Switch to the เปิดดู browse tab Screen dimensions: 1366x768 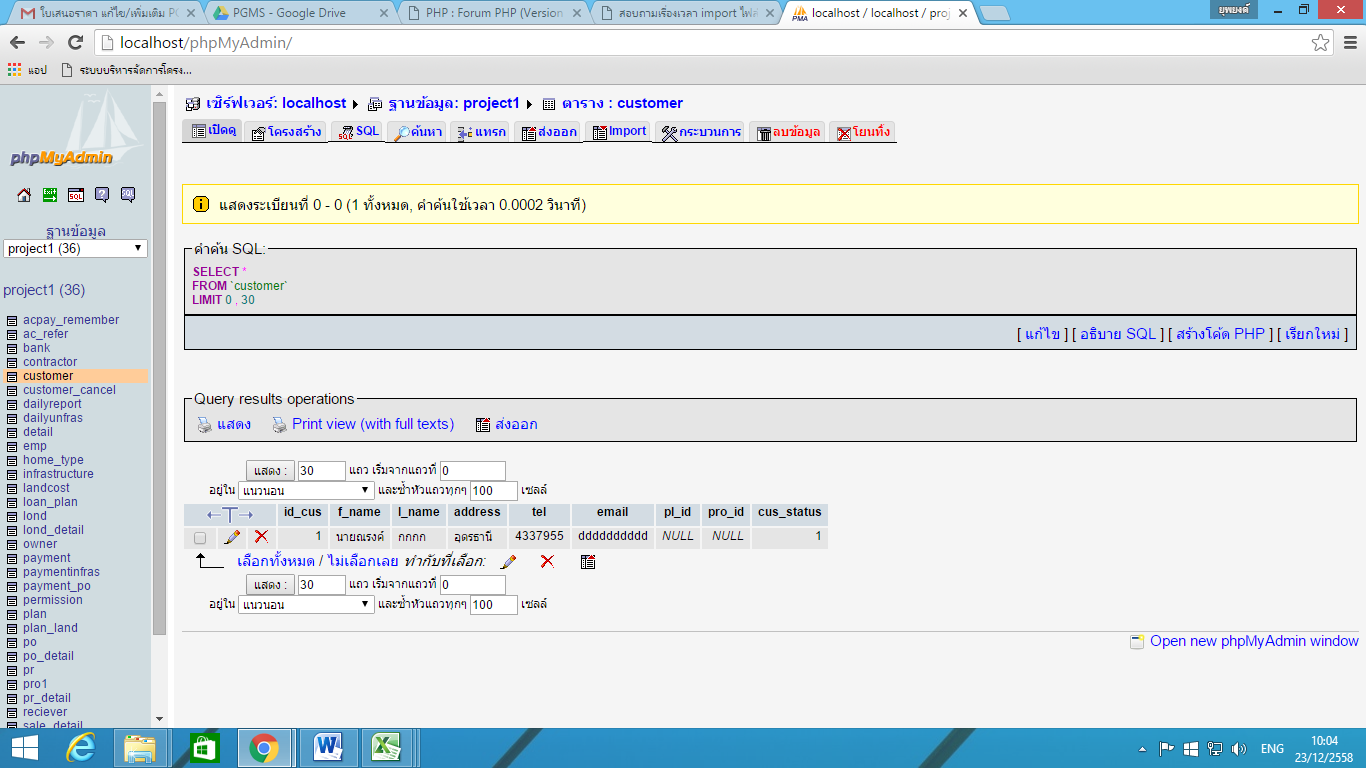coord(212,131)
